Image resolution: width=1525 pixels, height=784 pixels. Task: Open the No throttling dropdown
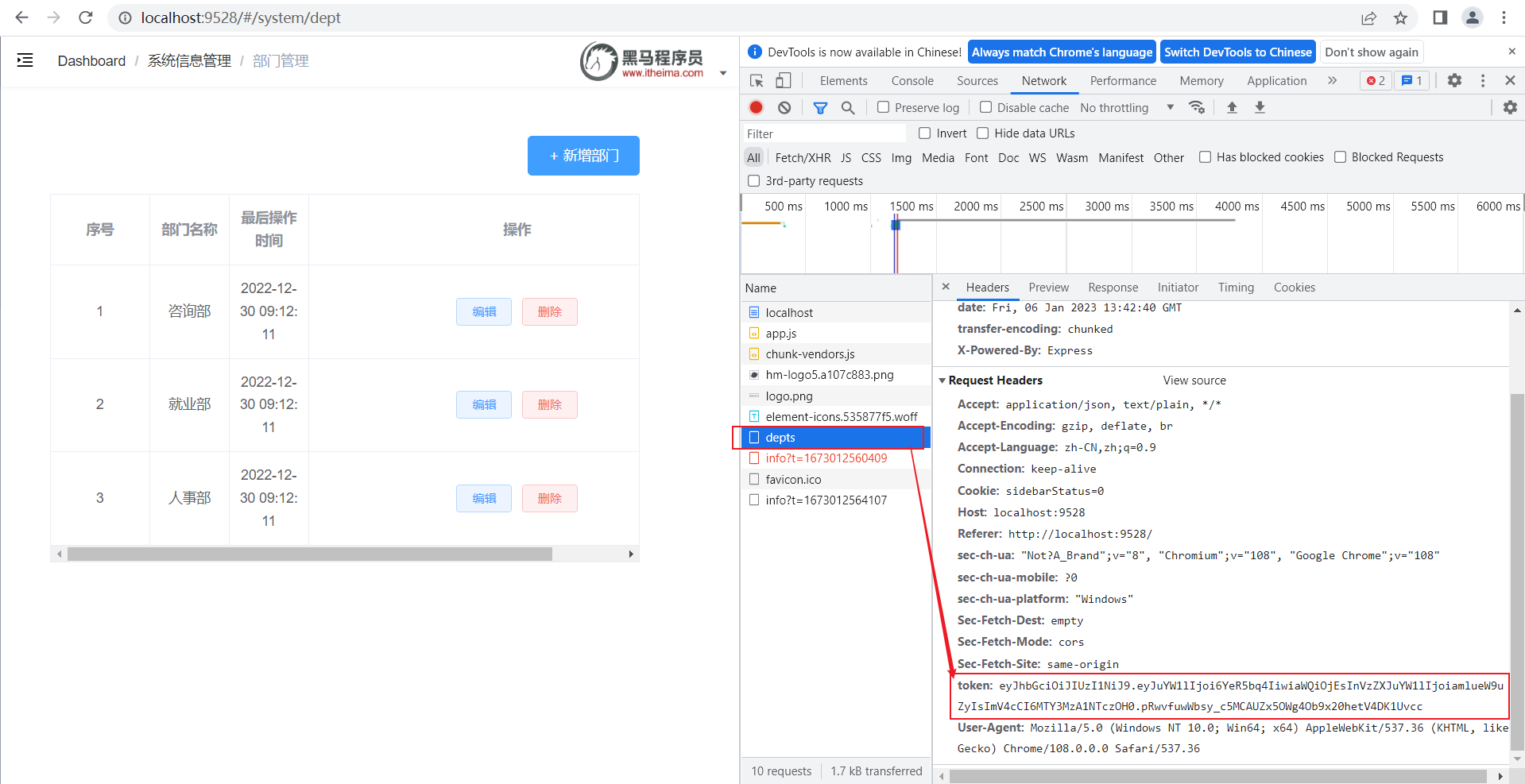[1115, 107]
